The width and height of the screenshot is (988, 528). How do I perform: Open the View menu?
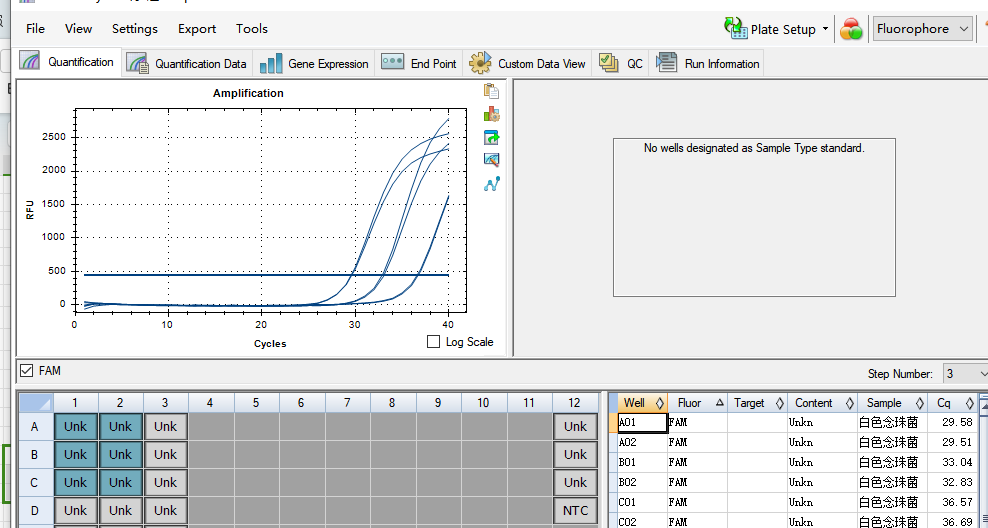[x=78, y=29]
